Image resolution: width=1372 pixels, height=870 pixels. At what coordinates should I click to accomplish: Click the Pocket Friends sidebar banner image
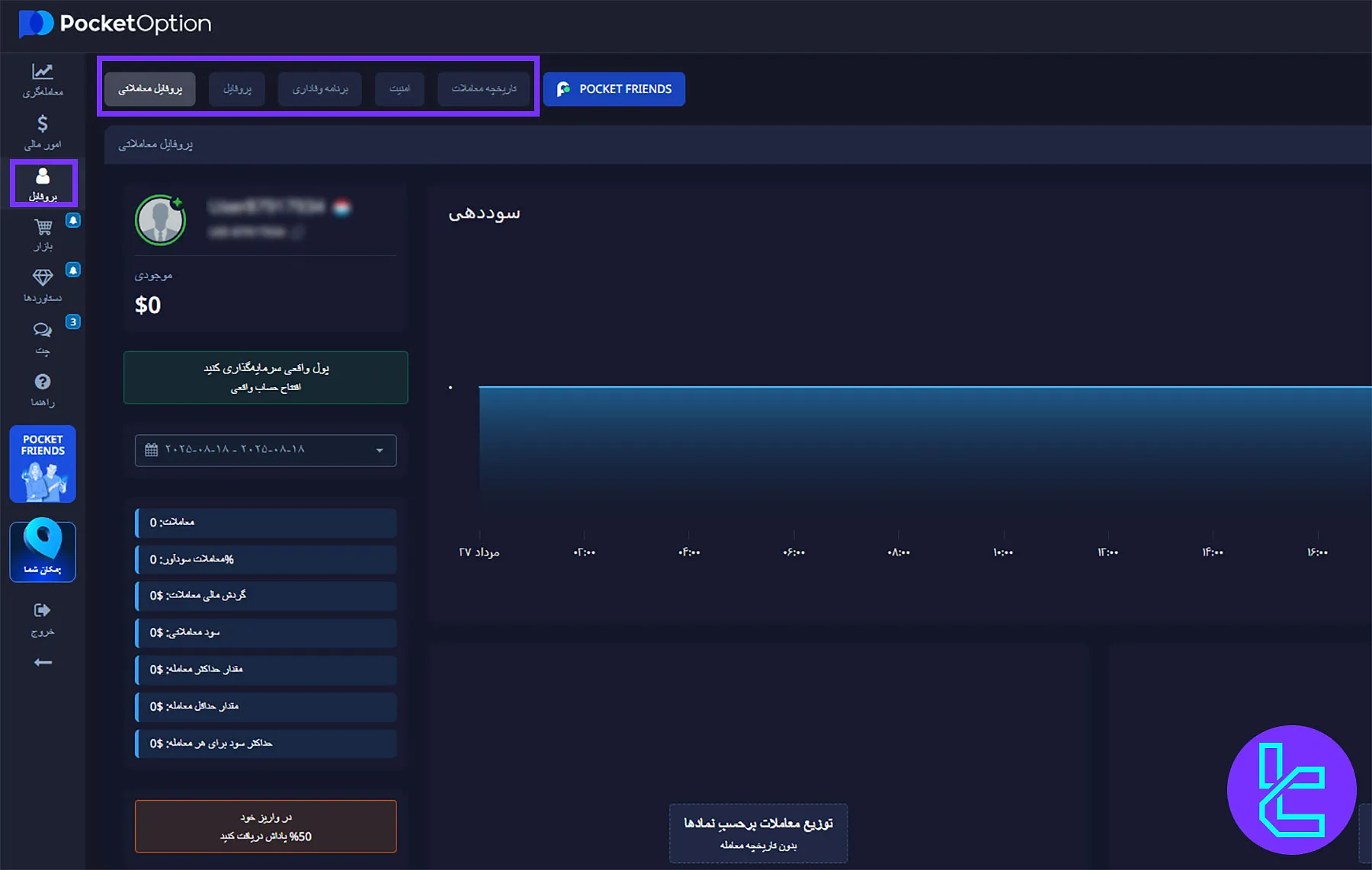pos(43,464)
